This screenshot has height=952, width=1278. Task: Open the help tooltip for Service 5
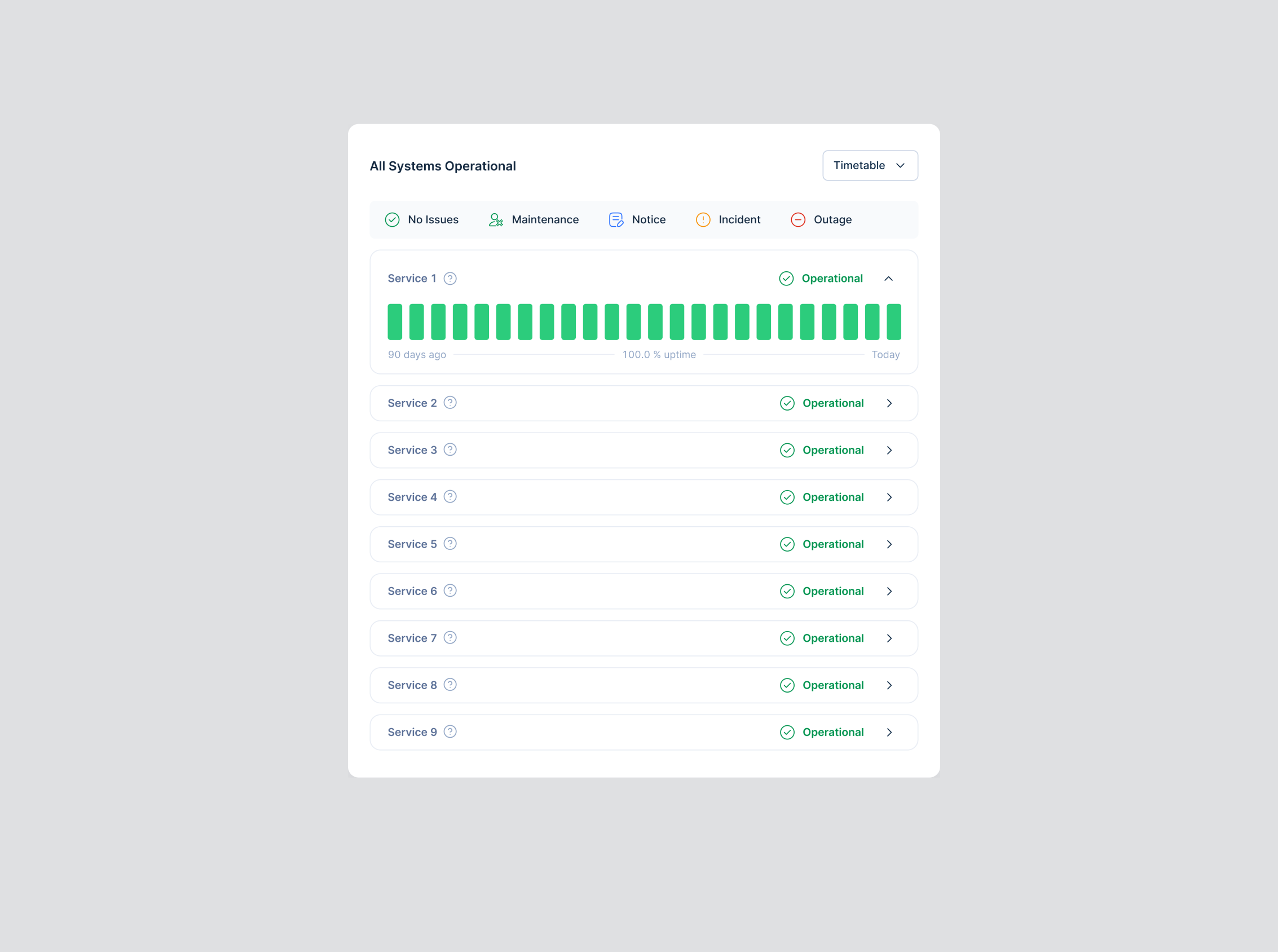pyautogui.click(x=450, y=544)
